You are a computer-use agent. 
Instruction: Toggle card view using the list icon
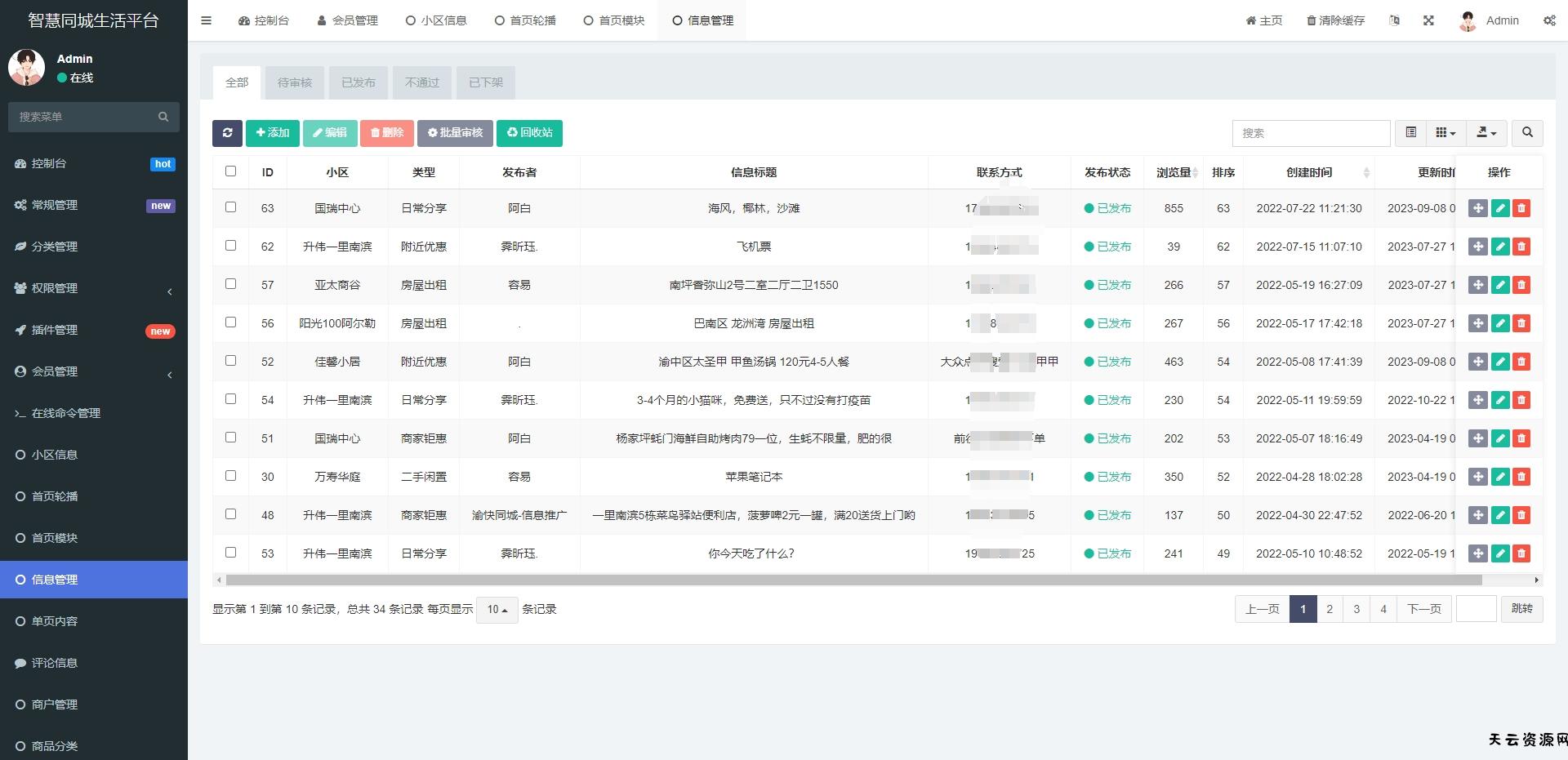[x=1410, y=133]
